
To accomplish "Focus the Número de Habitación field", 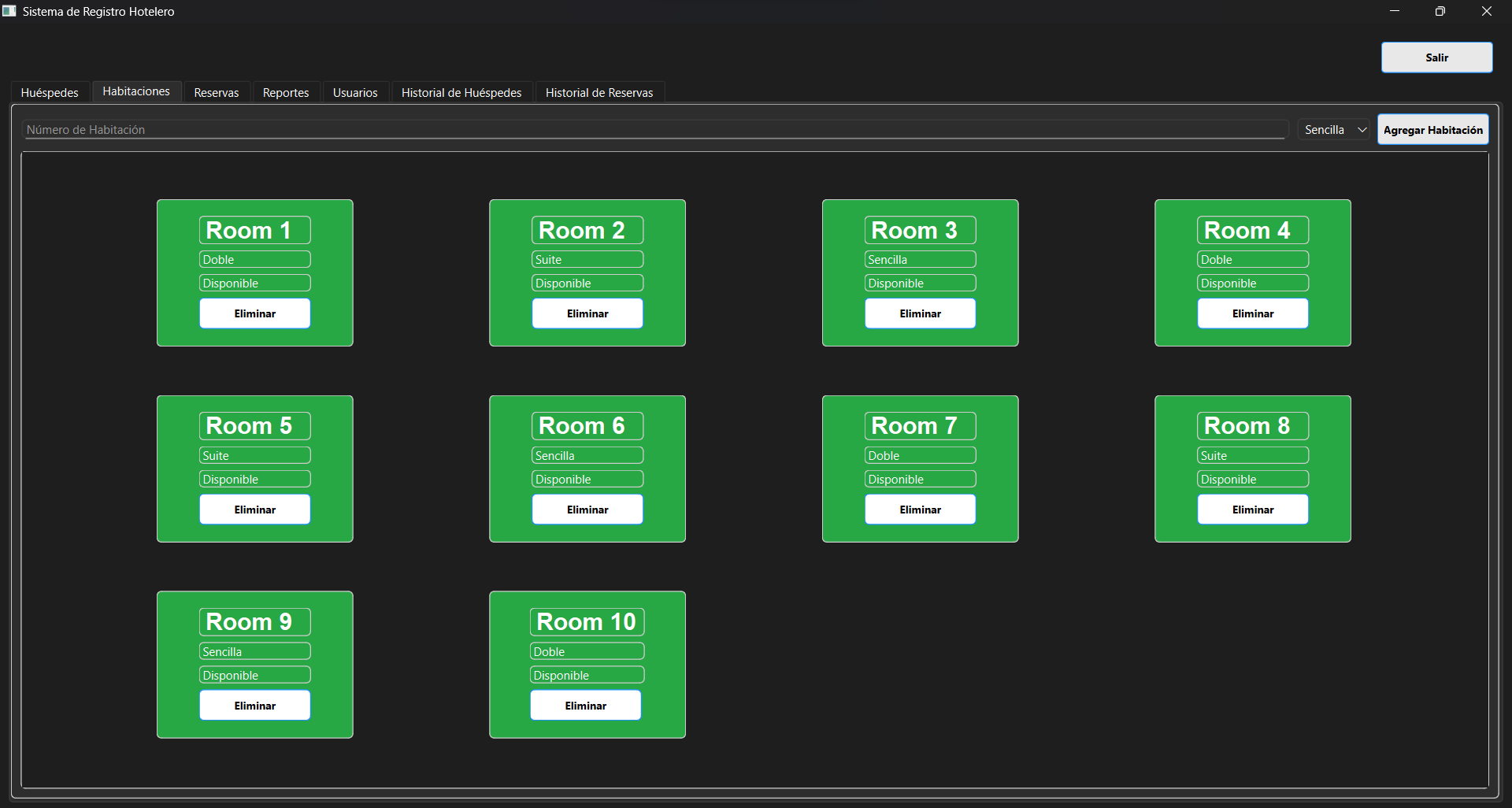I will click(x=654, y=130).
